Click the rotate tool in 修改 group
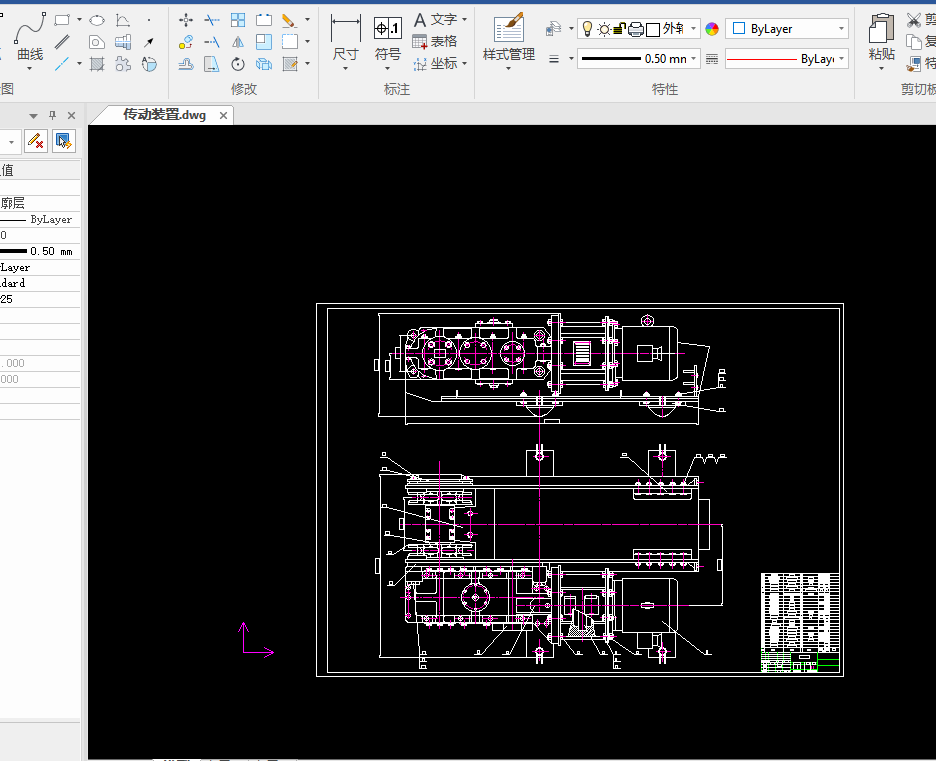The width and height of the screenshot is (936, 761). pyautogui.click(x=238, y=64)
